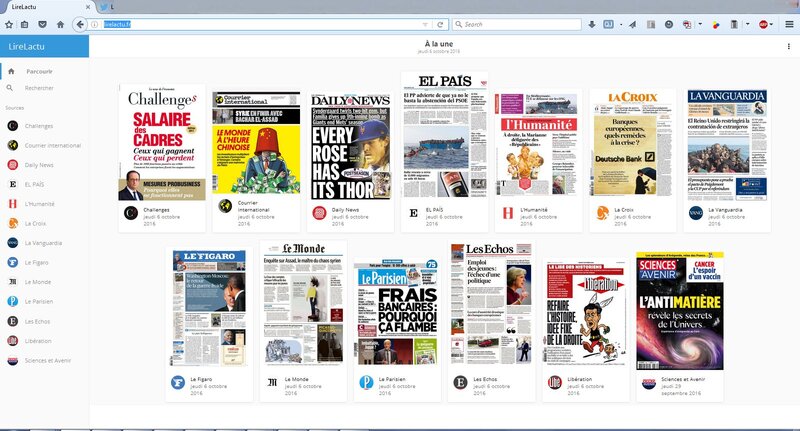Open the Les Echos front page thumbnail
This screenshot has height=431, width=800.
pos(491,302)
